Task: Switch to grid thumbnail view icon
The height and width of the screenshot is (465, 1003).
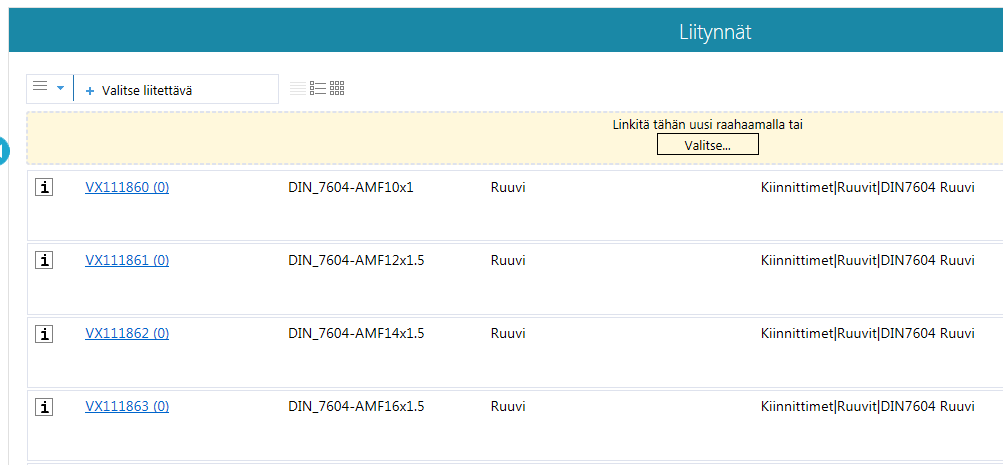Action: pyautogui.click(x=337, y=88)
